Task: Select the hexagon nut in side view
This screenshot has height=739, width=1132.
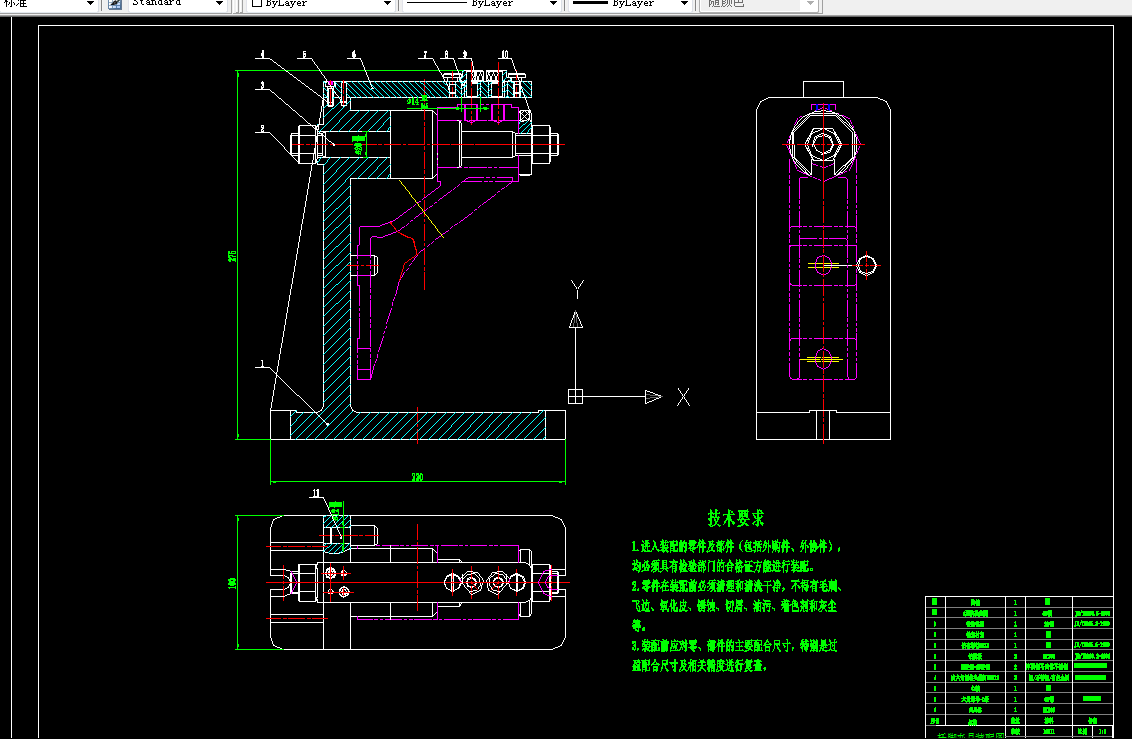Action: (823, 144)
